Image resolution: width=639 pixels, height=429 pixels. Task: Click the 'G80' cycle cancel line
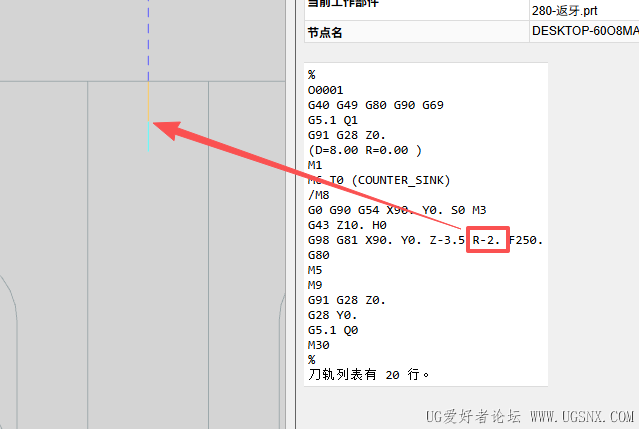(x=319, y=255)
